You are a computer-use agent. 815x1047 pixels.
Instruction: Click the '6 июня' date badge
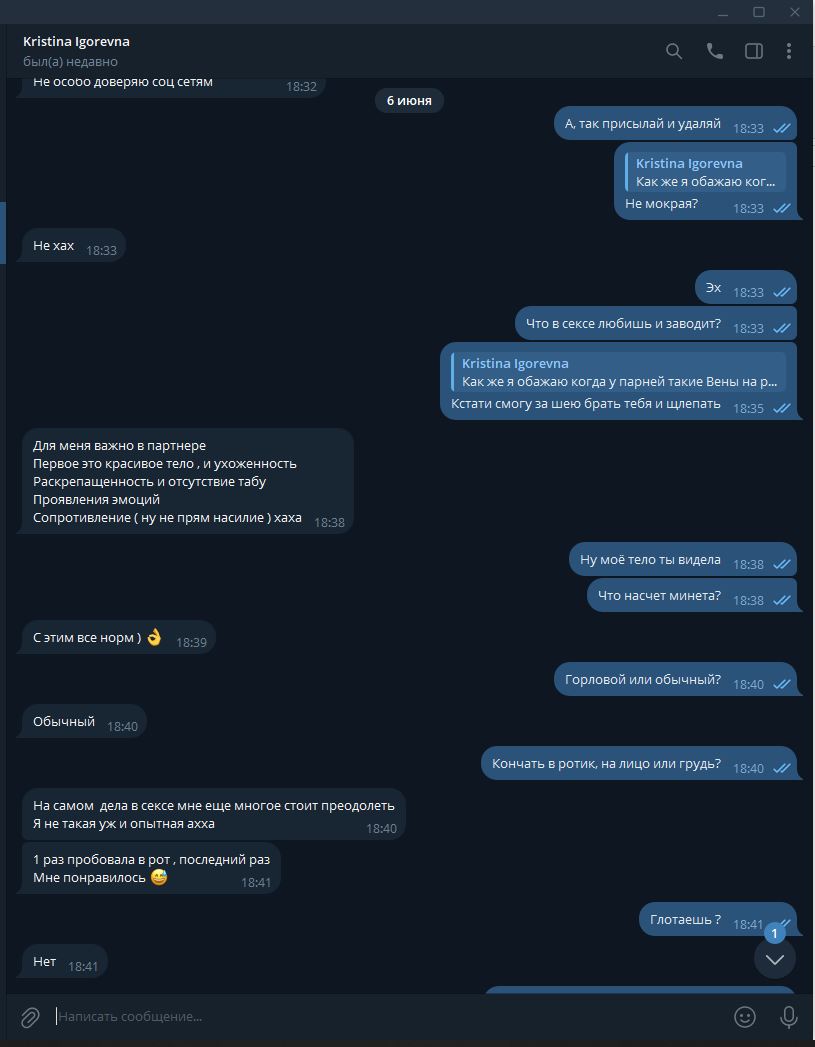click(409, 101)
